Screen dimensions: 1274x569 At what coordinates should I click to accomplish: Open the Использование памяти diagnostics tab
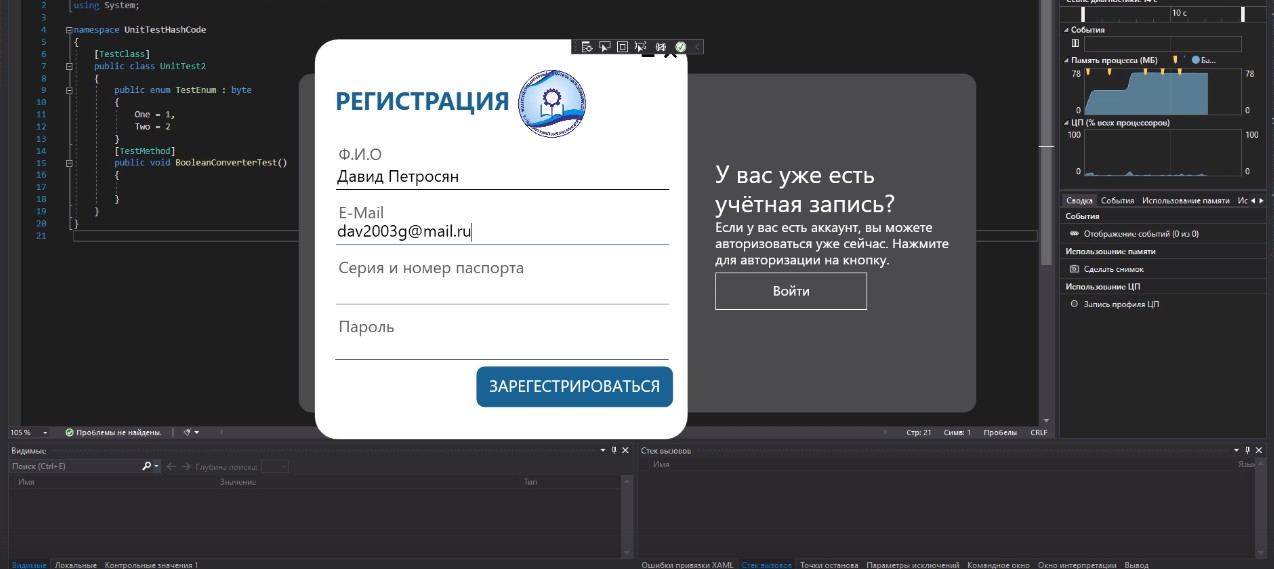click(1186, 201)
